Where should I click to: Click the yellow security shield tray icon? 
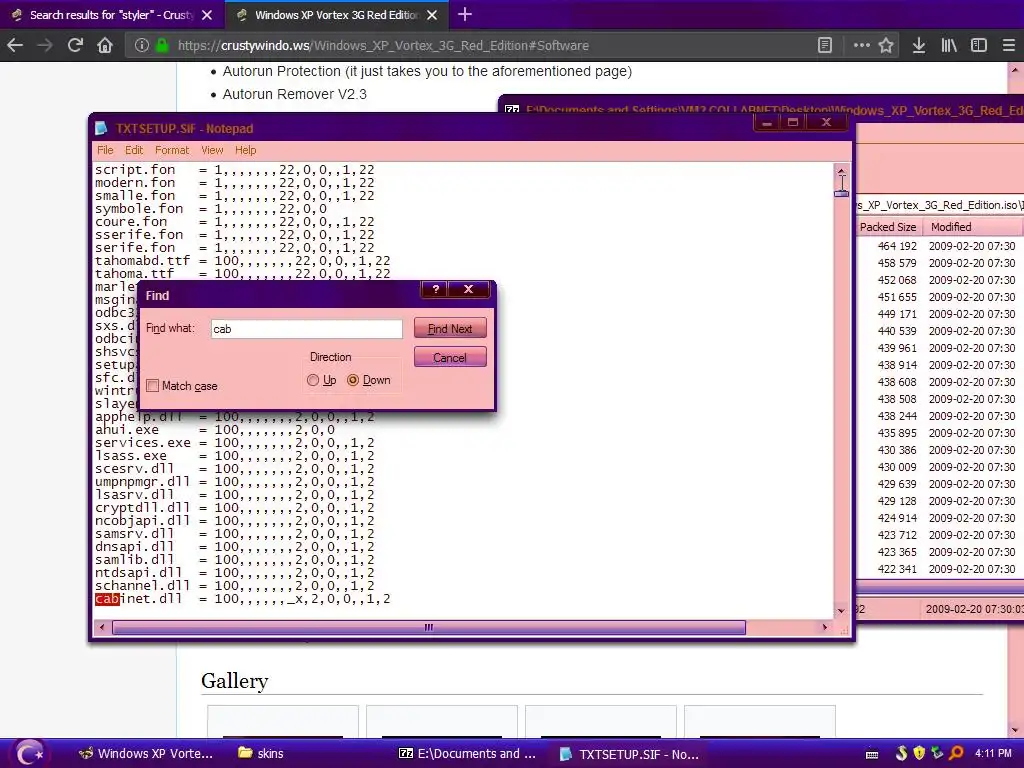pyautogui.click(x=919, y=754)
